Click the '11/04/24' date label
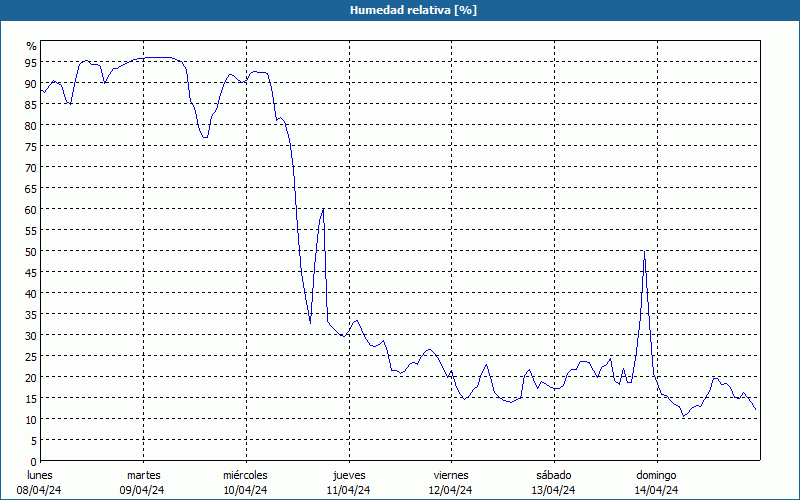This screenshot has height=500, width=800. [x=348, y=490]
